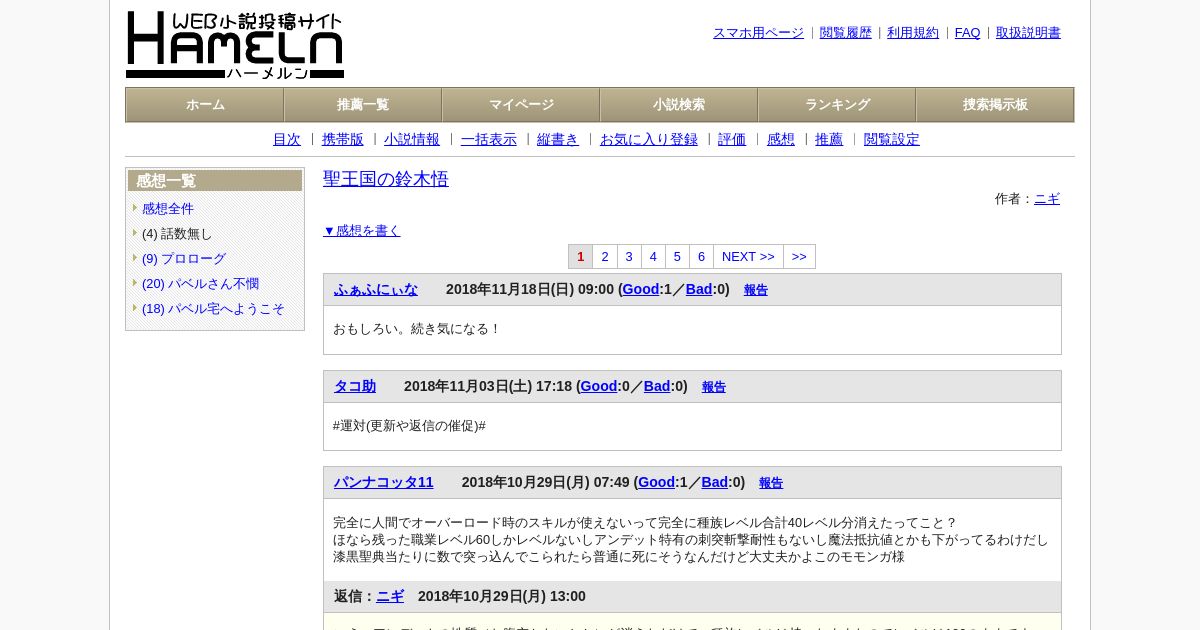Open user パンナコッタ11 profile
Viewport: 1200px width, 630px height.
(384, 483)
